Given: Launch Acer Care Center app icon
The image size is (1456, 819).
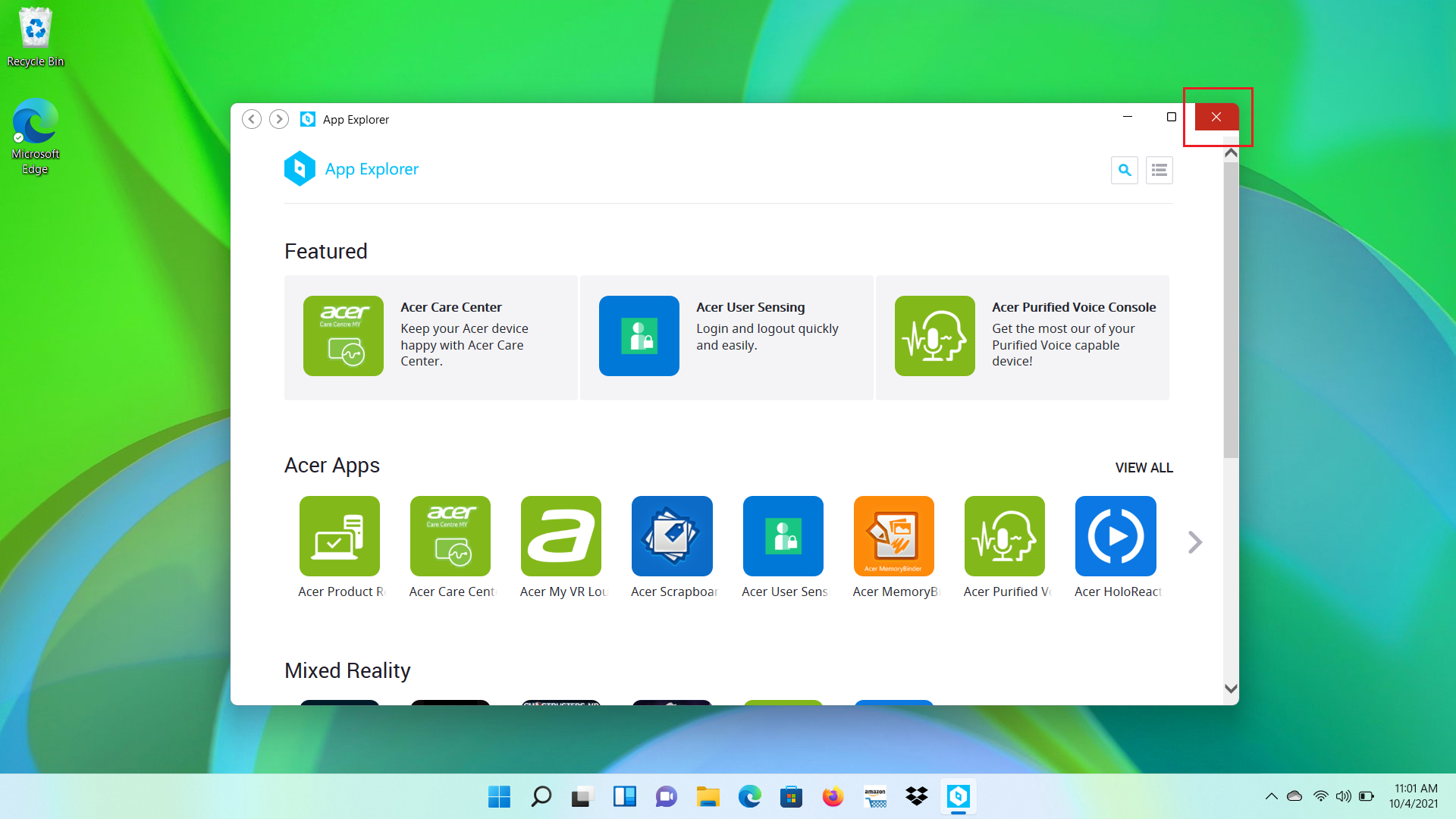Looking at the screenshot, I should 450,536.
